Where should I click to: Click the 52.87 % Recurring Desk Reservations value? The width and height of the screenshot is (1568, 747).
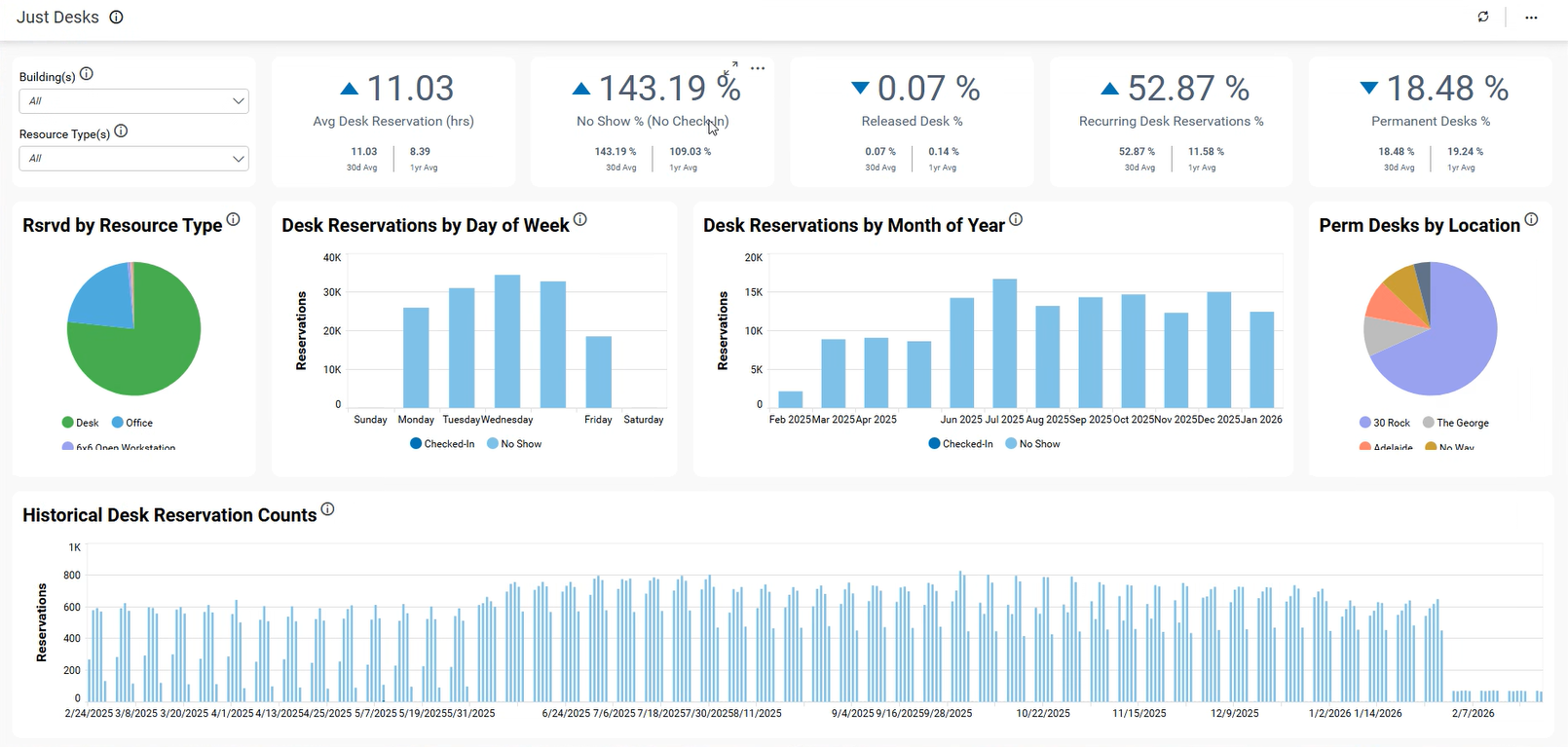coord(1188,89)
